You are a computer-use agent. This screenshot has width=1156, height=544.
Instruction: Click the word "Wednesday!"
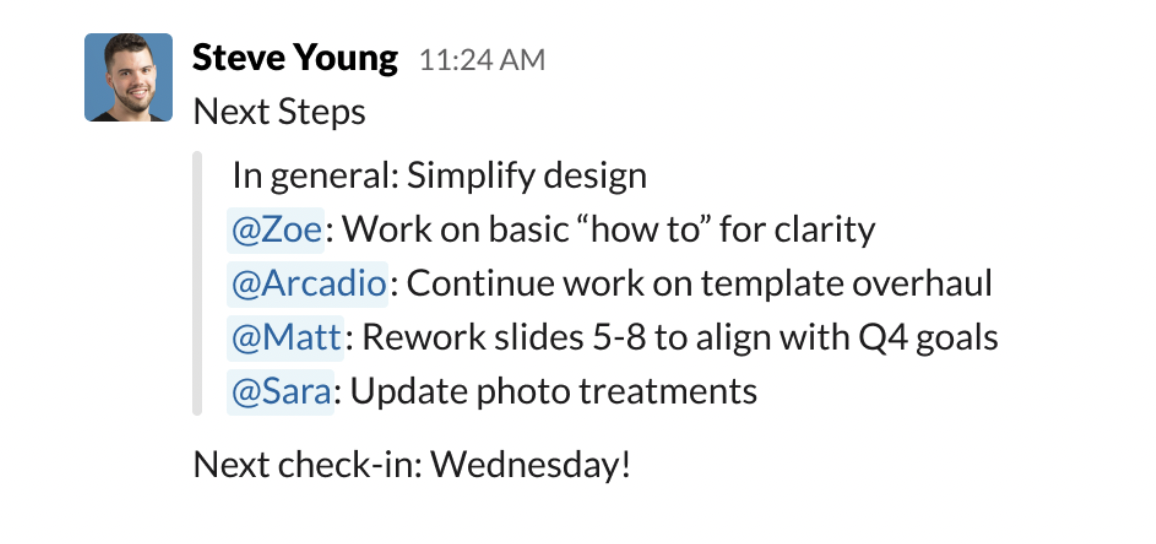click(531, 464)
